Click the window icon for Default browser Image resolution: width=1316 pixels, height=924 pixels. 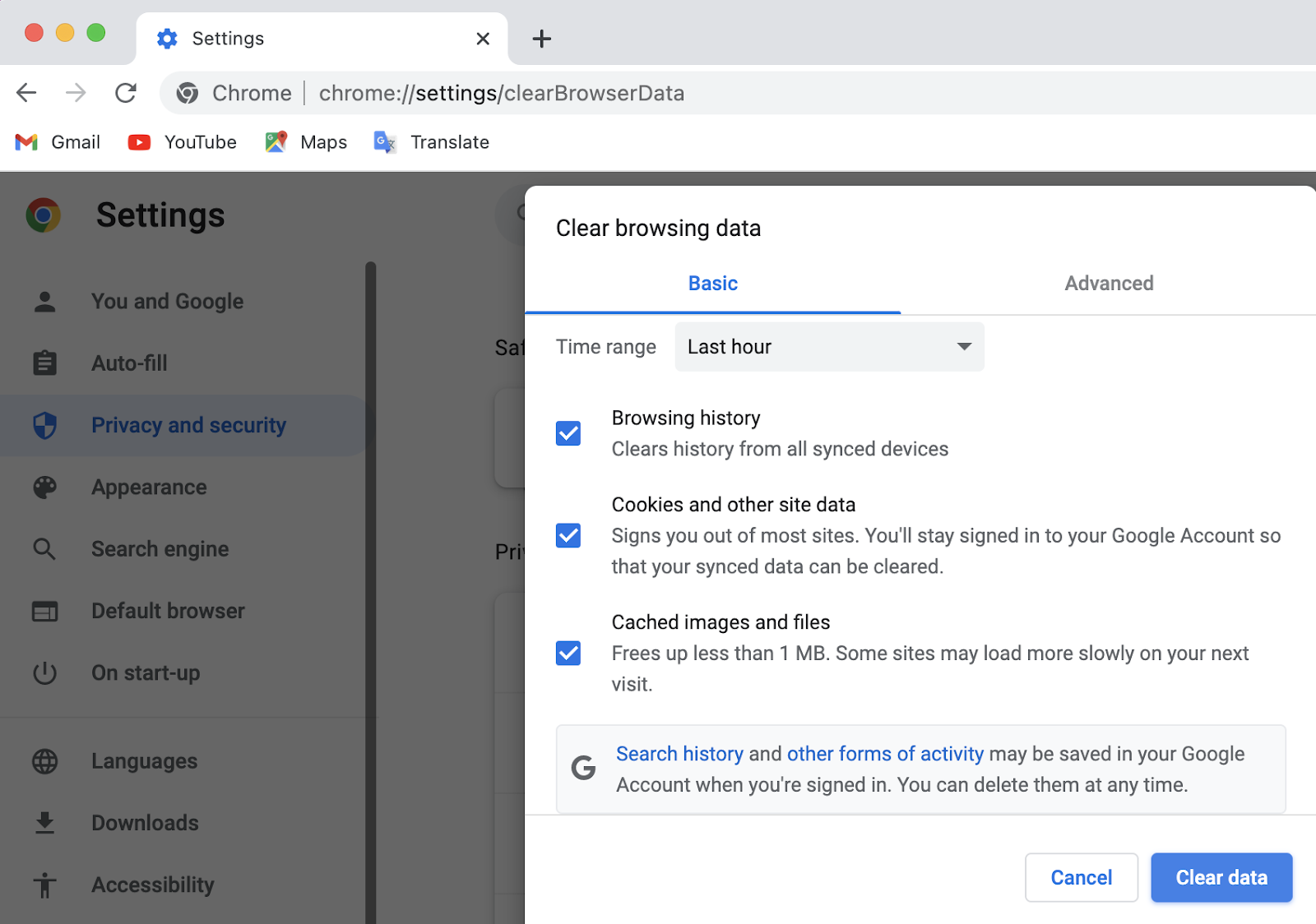pos(45,611)
